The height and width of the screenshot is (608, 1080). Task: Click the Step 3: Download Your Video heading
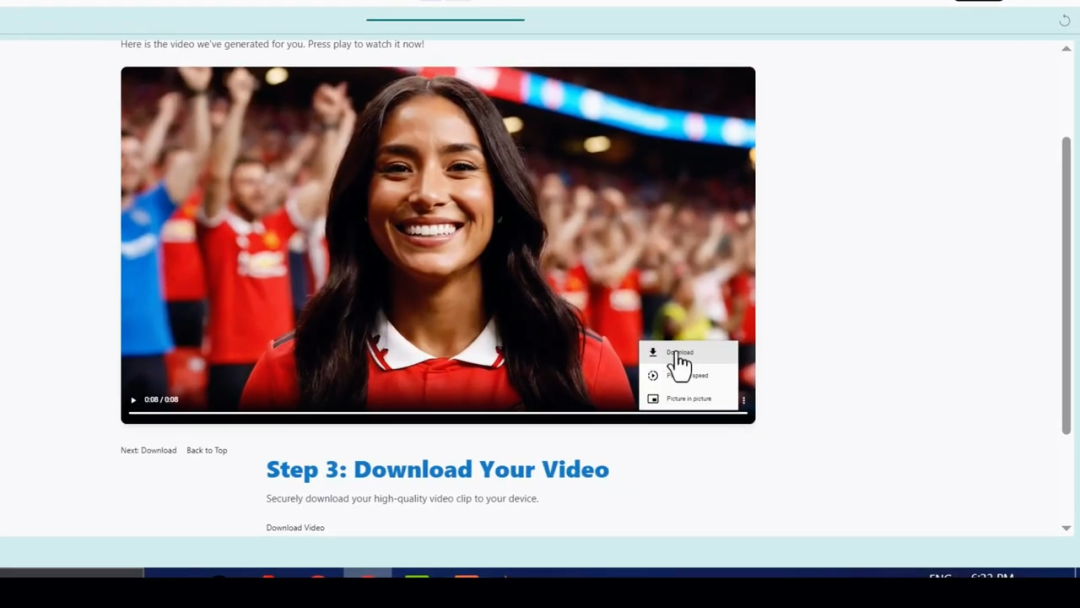click(x=437, y=470)
